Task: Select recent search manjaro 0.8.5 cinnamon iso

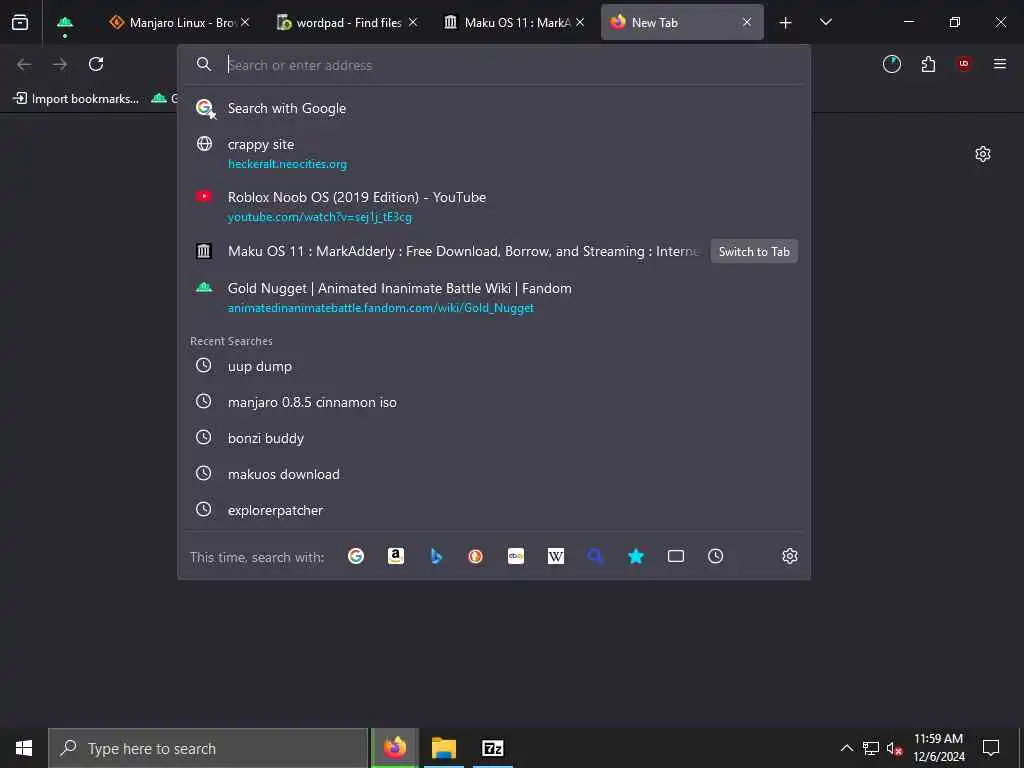Action: 494,402
